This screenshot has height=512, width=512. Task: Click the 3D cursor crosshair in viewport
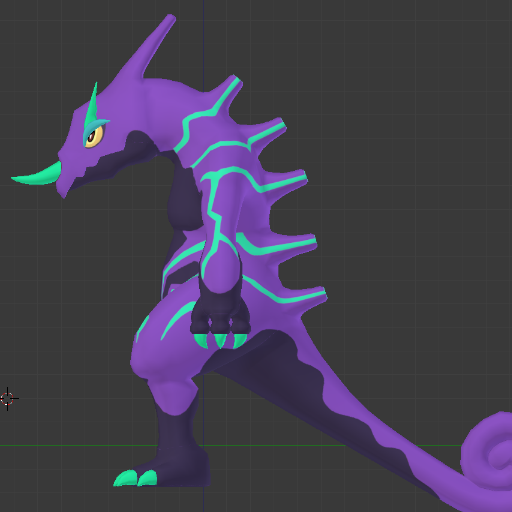pos(8,398)
